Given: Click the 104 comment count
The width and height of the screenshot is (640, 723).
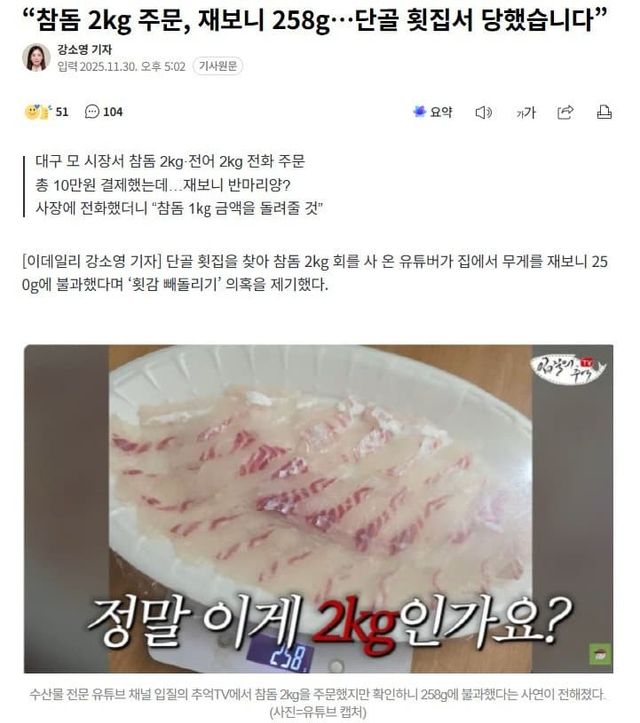Looking at the screenshot, I should tap(113, 112).
